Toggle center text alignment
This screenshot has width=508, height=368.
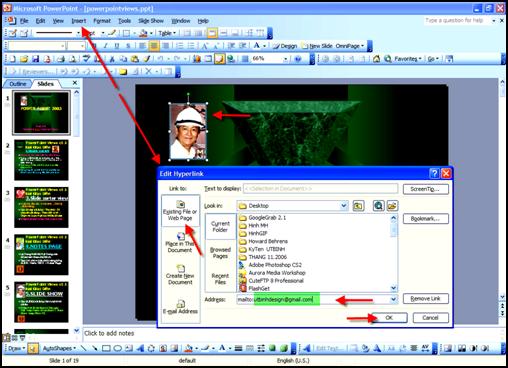click(154, 46)
